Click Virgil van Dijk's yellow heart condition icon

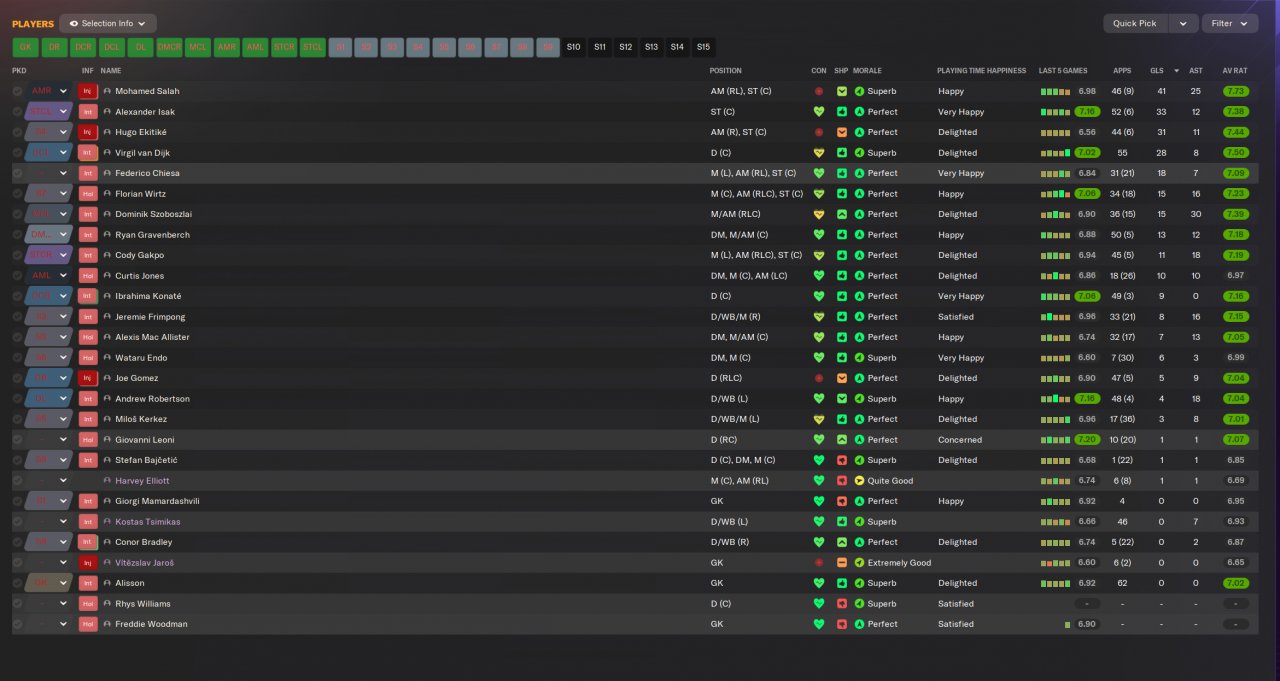(819, 153)
